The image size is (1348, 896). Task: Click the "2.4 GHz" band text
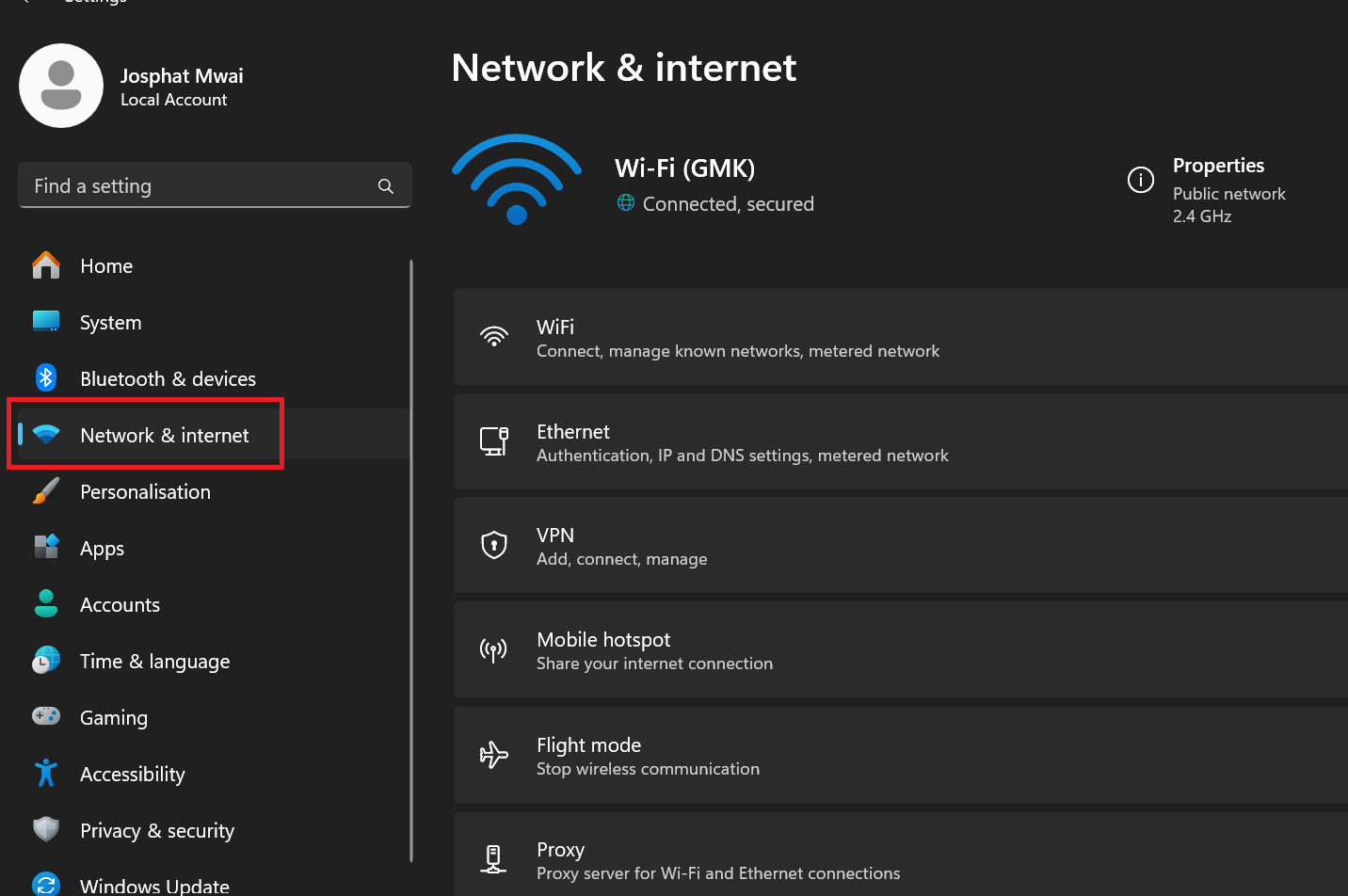1202,216
